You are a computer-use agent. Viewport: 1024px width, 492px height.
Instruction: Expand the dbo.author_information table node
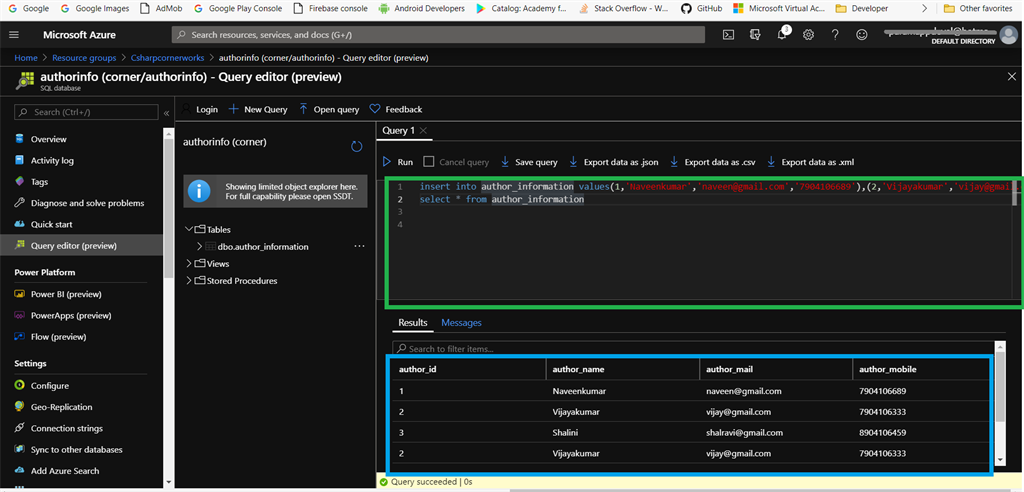pyautogui.click(x=200, y=247)
